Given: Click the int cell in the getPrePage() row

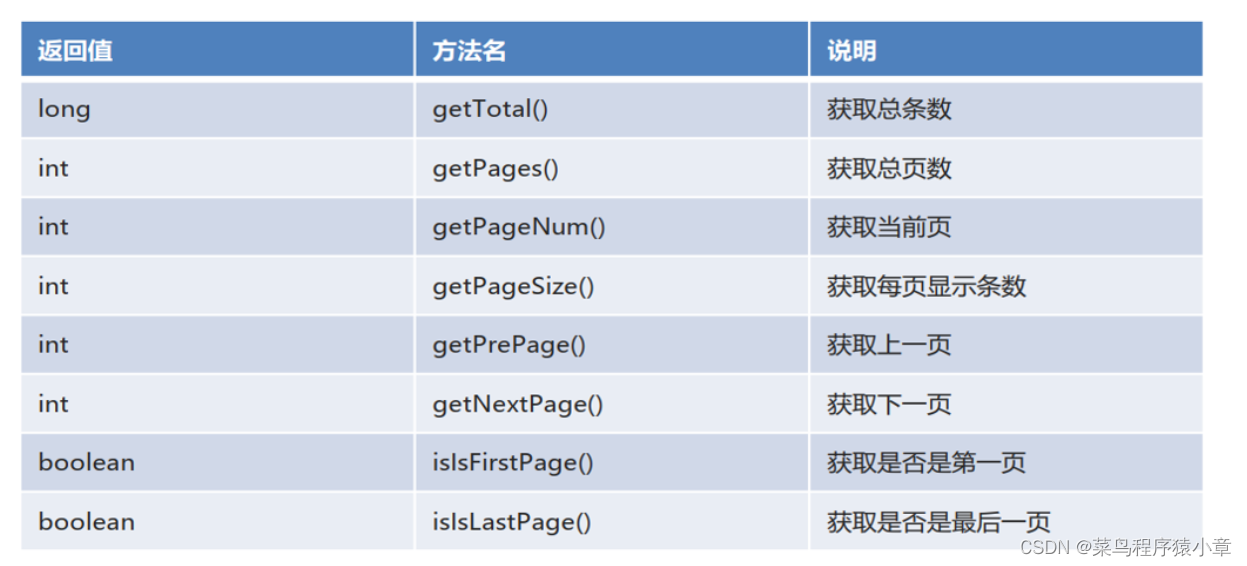Looking at the screenshot, I should tap(217, 345).
